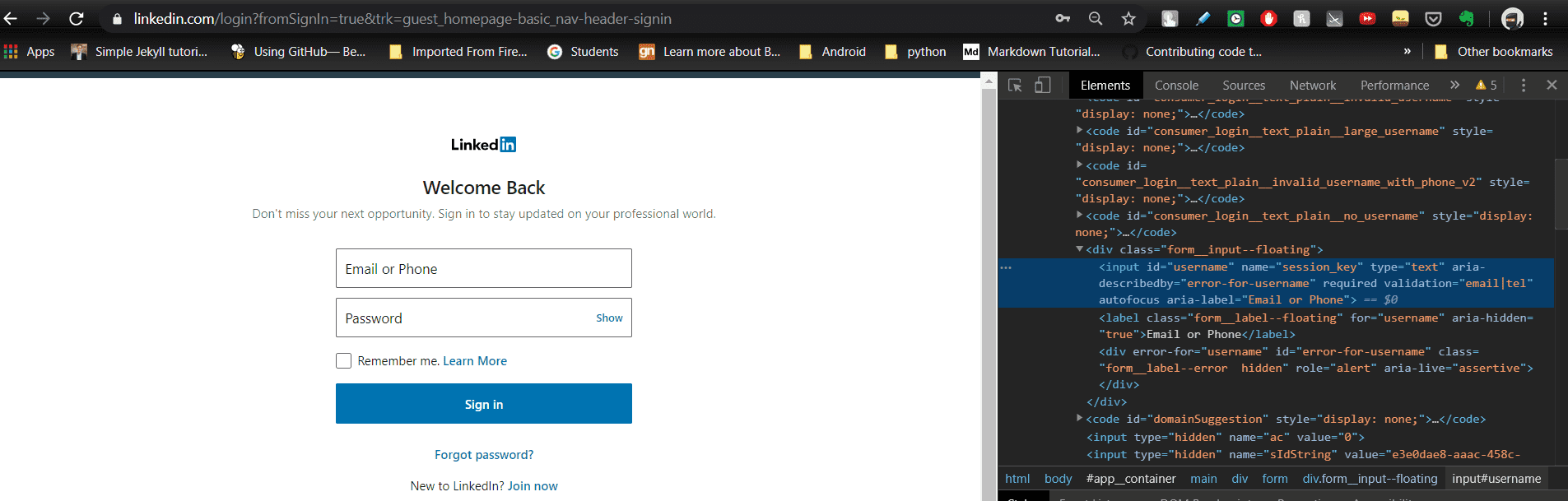The image size is (1568, 501).
Task: Open the DevTools three-dot customize menu
Action: pyautogui.click(x=1523, y=85)
